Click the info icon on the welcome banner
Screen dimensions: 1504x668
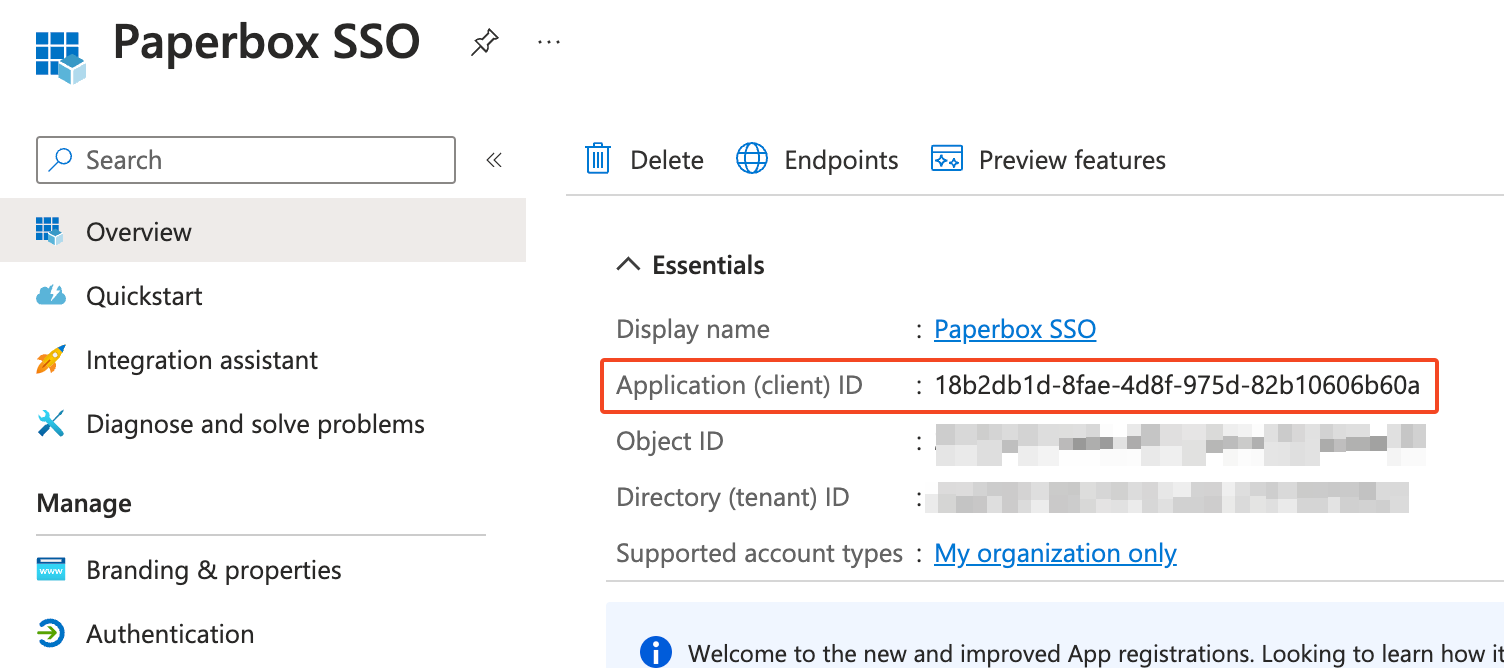point(656,652)
